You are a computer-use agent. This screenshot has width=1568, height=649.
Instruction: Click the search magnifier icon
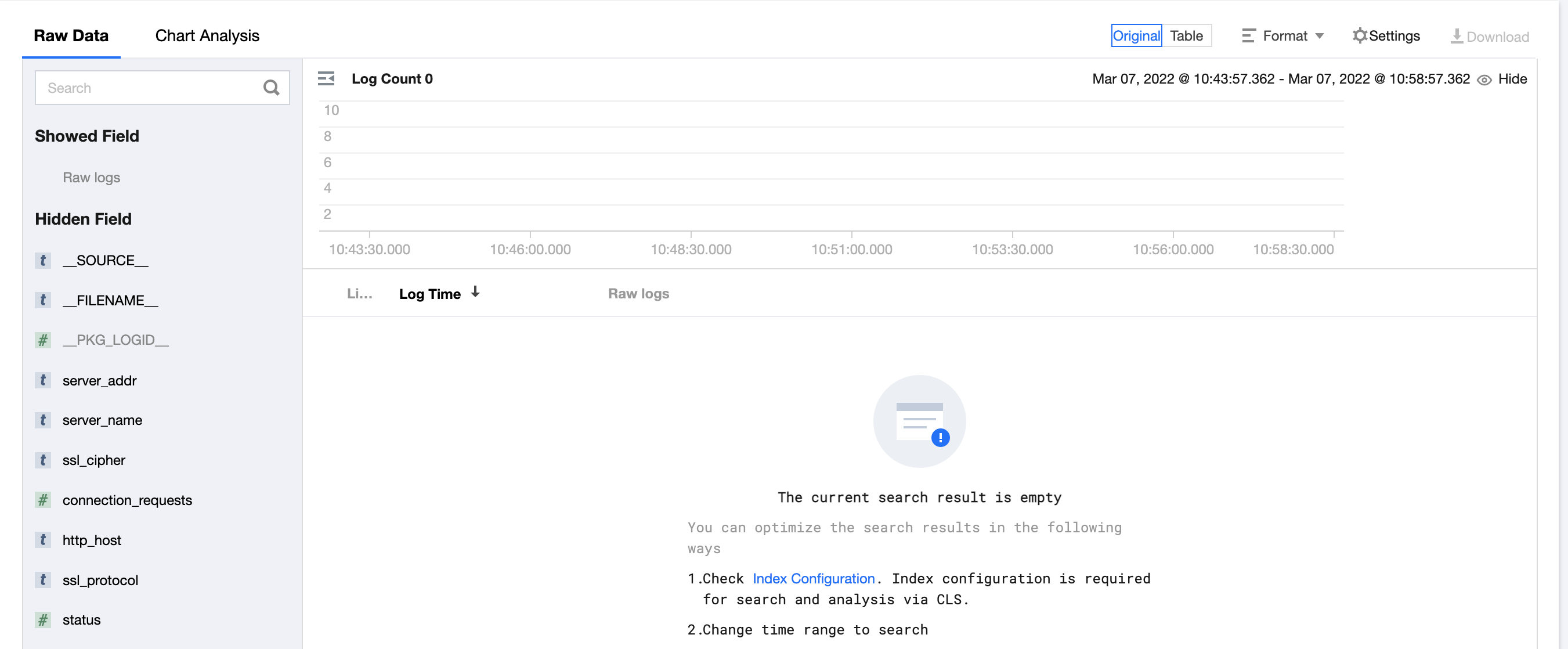coord(271,88)
